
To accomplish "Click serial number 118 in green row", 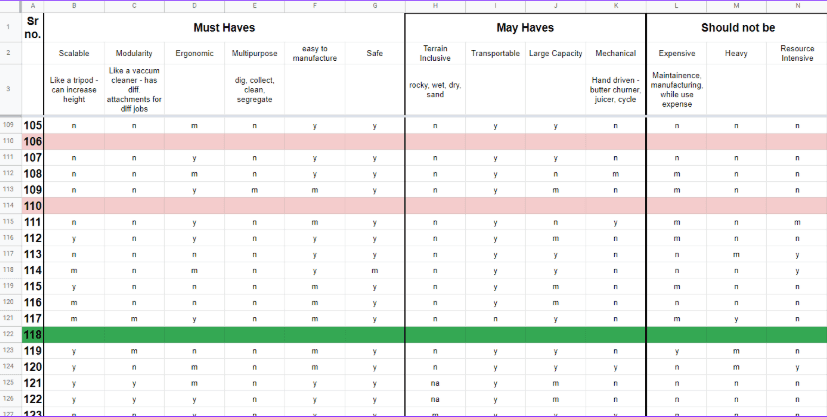I will (33, 334).
